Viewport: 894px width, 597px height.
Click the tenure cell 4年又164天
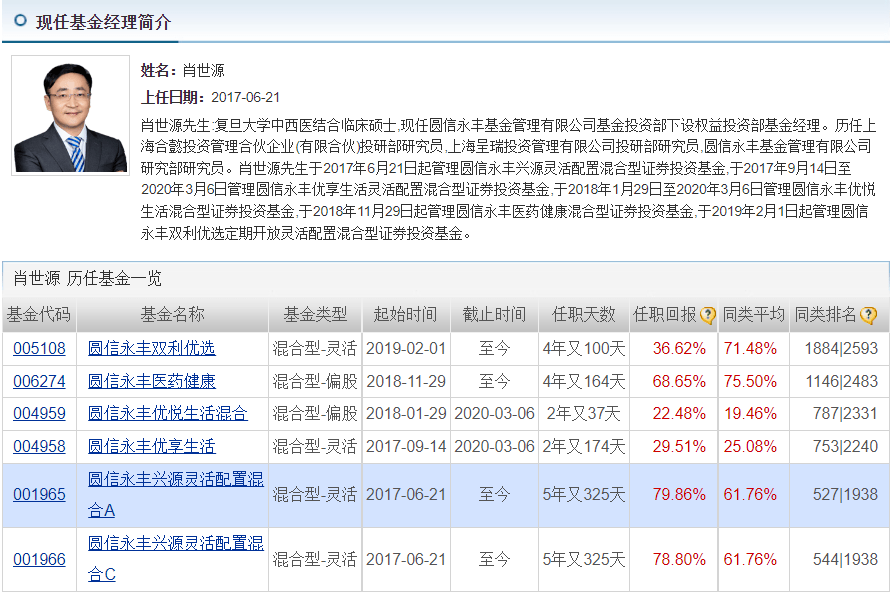[584, 381]
